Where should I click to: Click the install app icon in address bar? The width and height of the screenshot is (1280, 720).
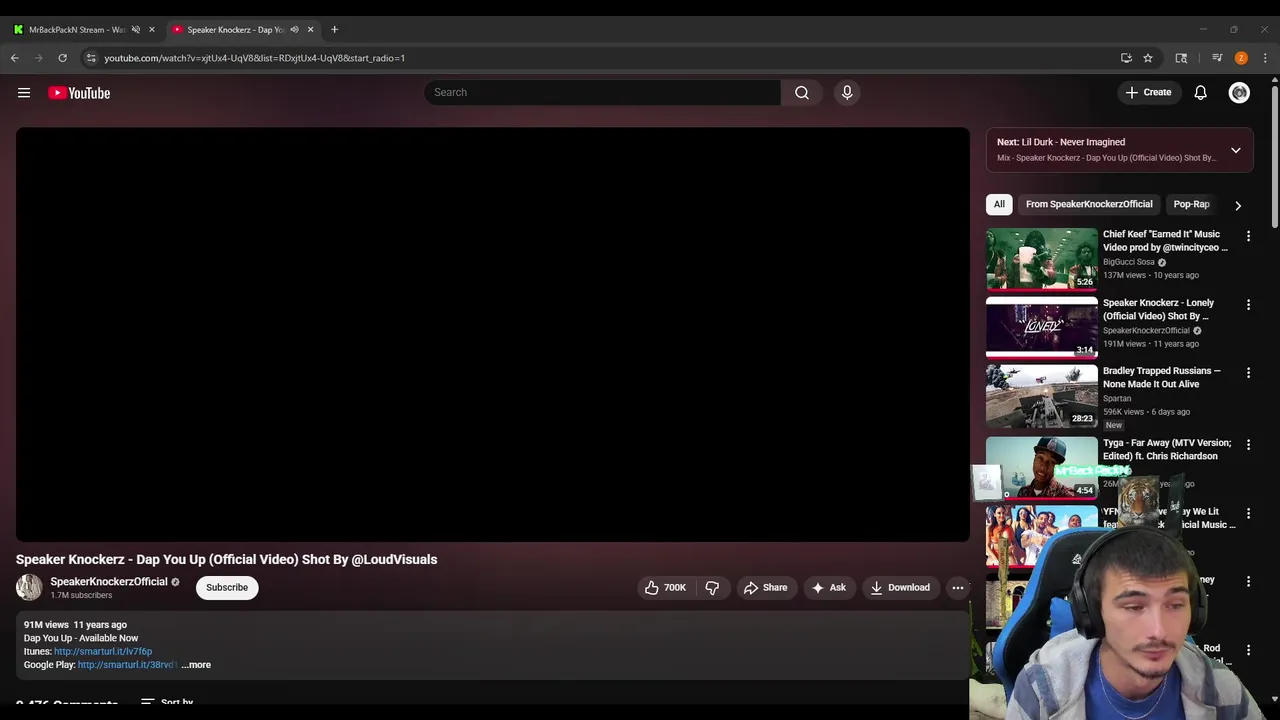coord(1126,58)
